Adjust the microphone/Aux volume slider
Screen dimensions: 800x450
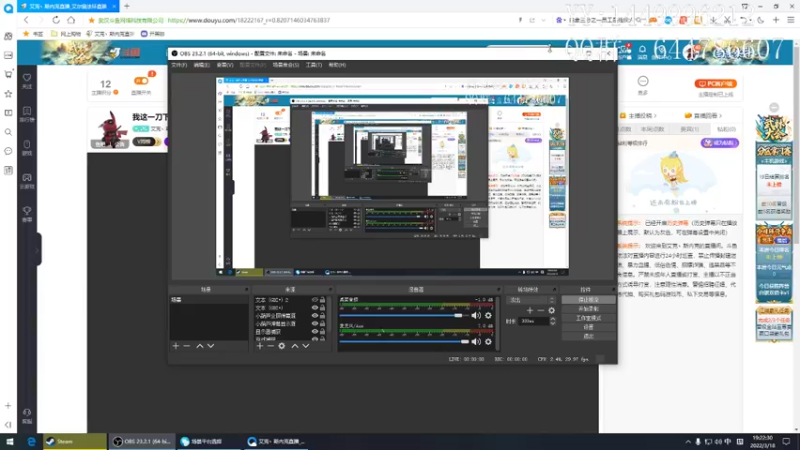click(403, 341)
